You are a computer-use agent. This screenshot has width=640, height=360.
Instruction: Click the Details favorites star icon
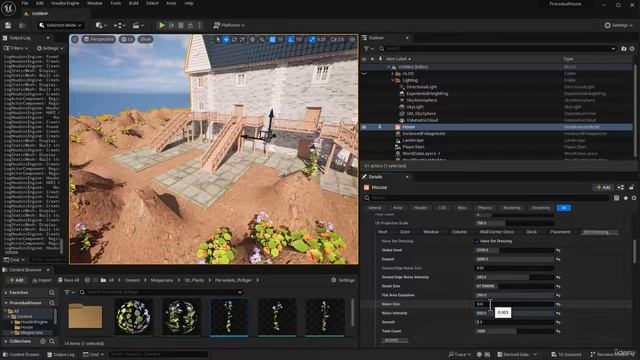625,198
